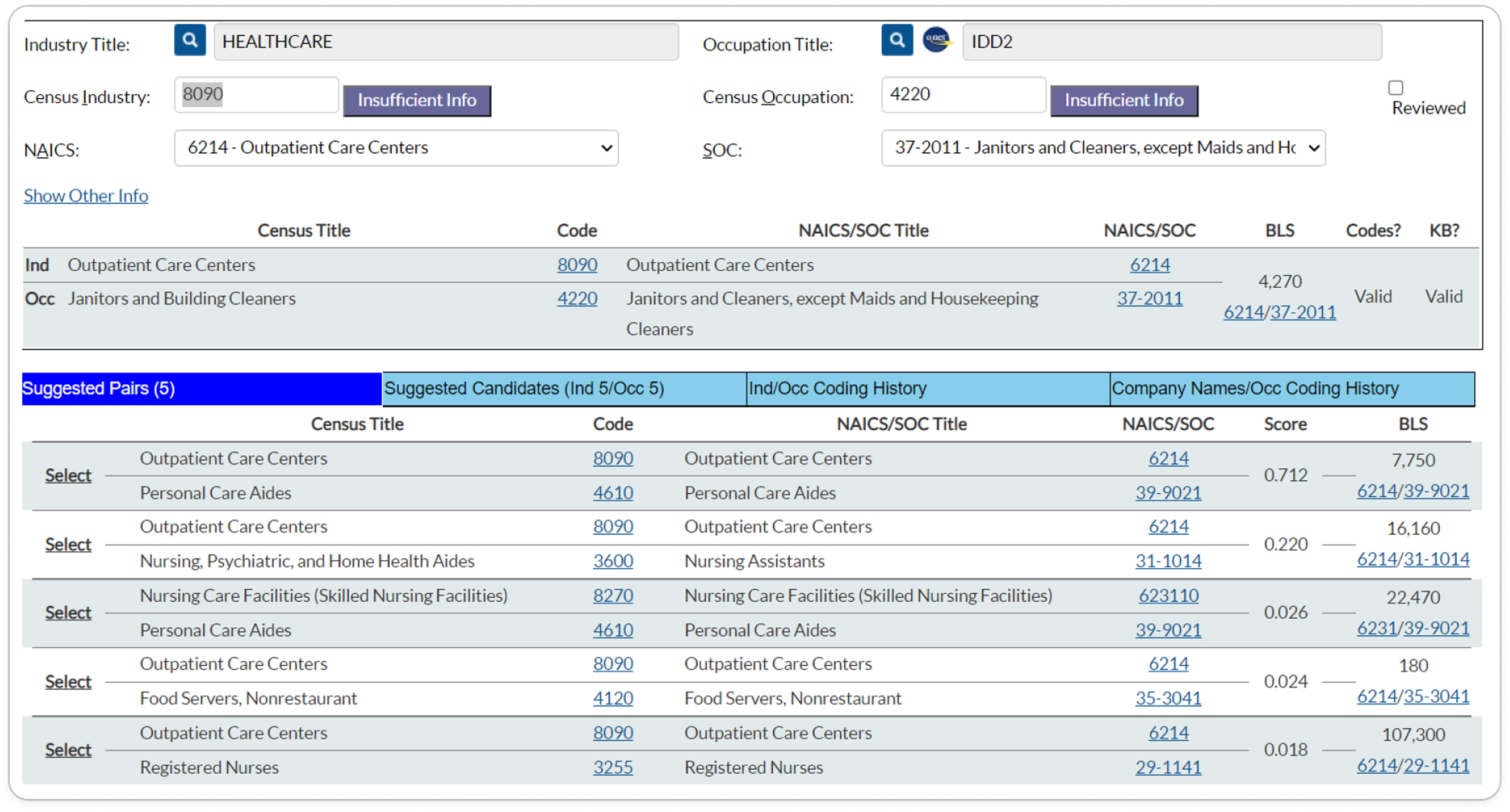
Task: Expand the SOC dropdown
Action: [1103, 148]
